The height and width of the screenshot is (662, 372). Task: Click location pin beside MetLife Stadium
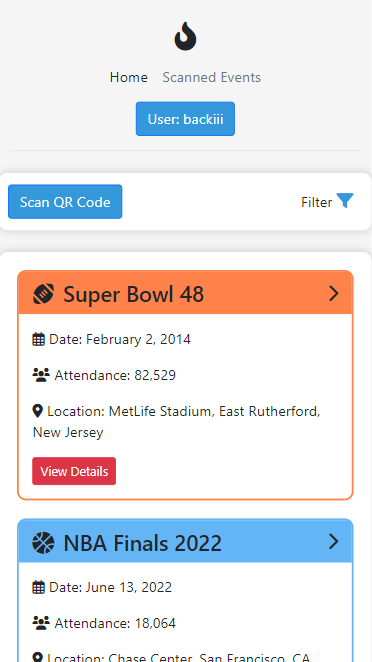point(38,411)
